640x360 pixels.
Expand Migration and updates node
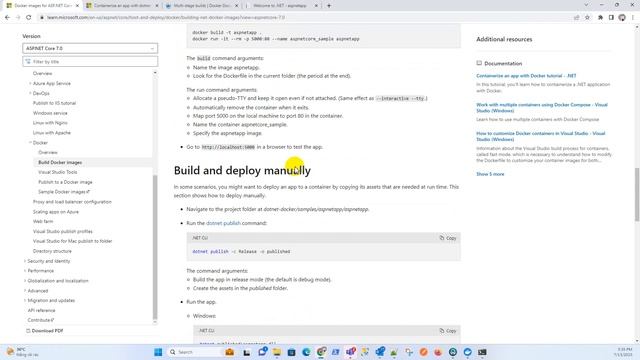pos(25,300)
